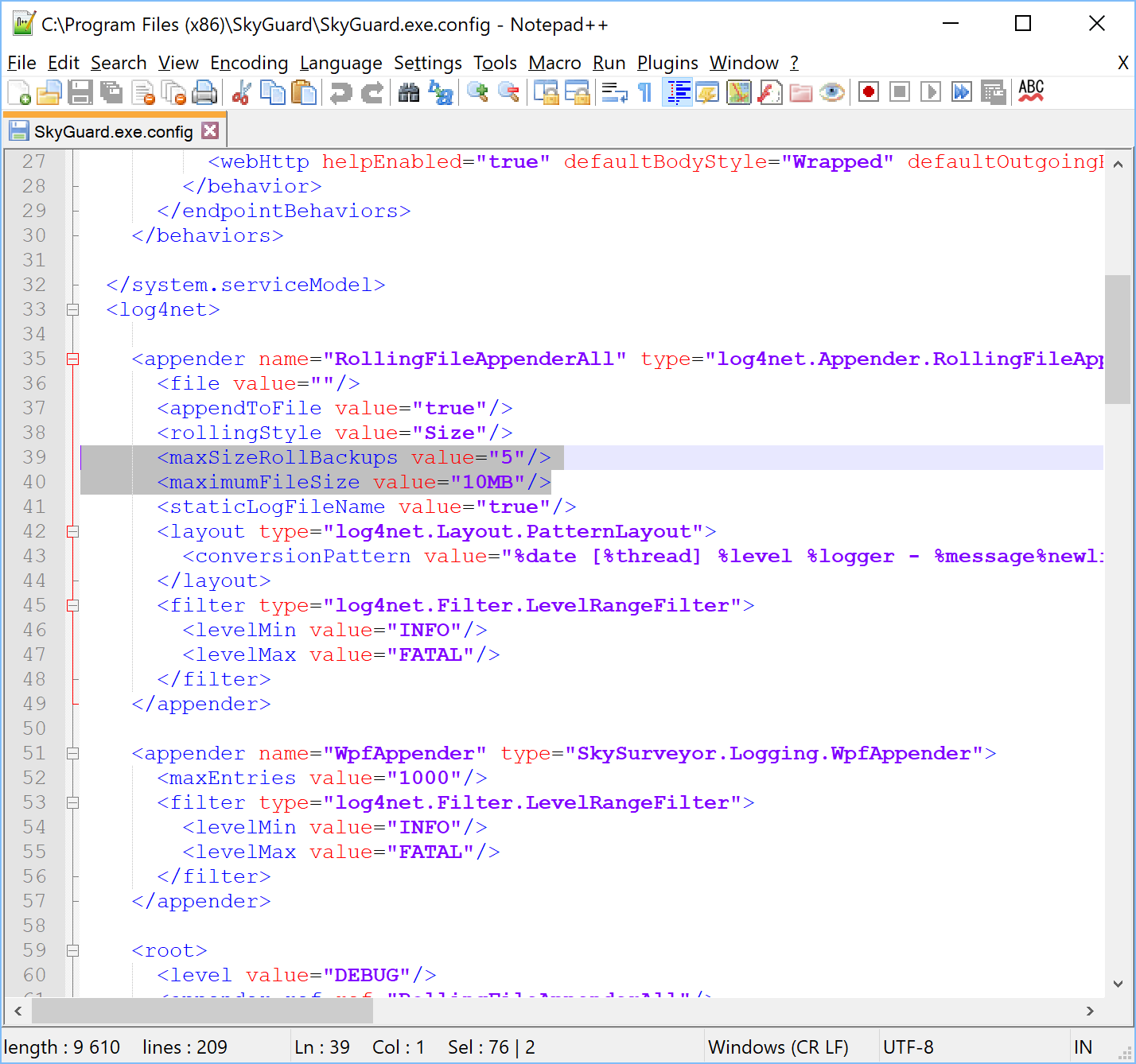Collapse the filter block at line 45
Image resolution: width=1136 pixels, height=1064 pixels.
72,605
